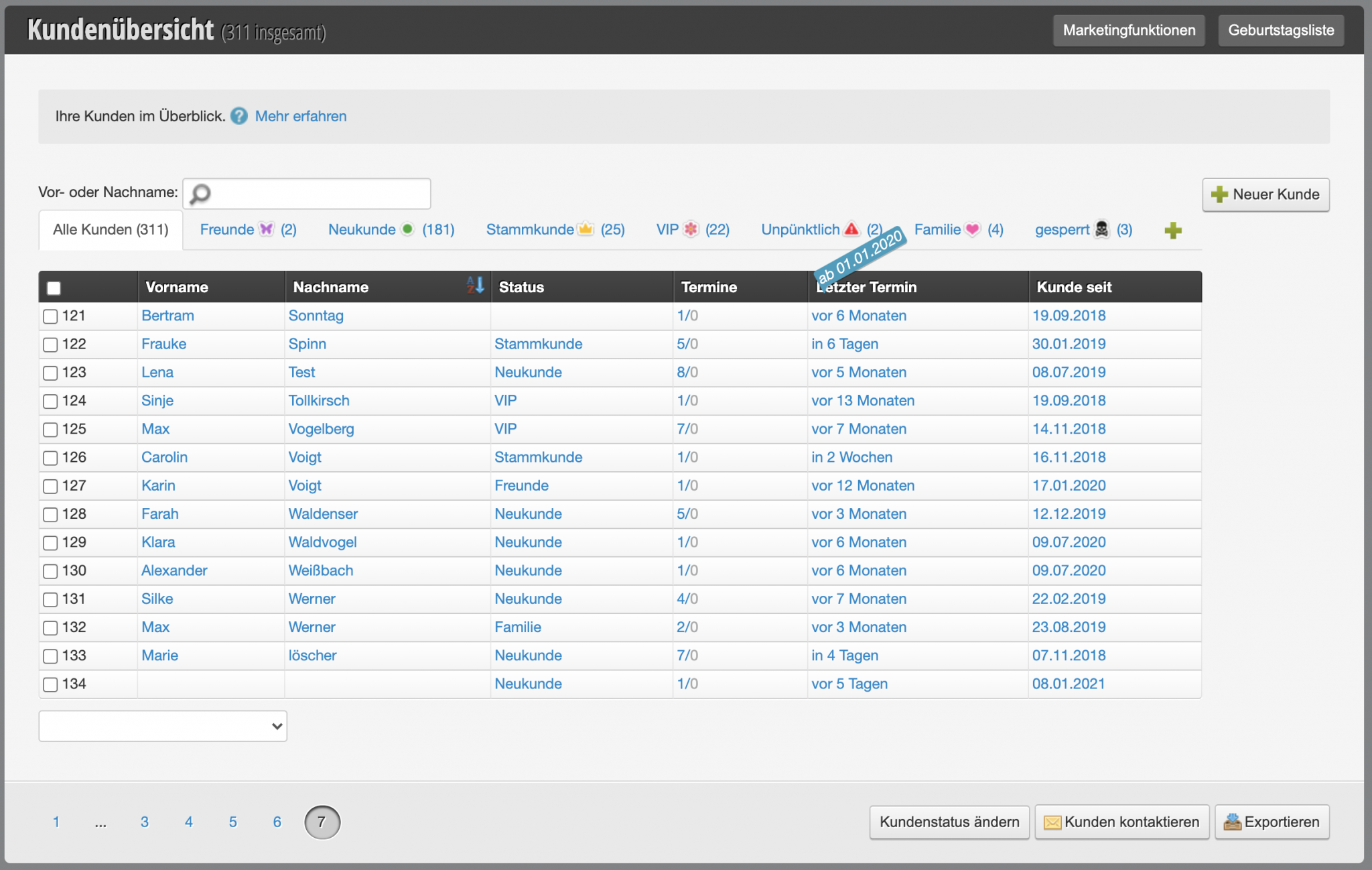
Task: Click the Geburtstagsliste button
Action: (1280, 30)
